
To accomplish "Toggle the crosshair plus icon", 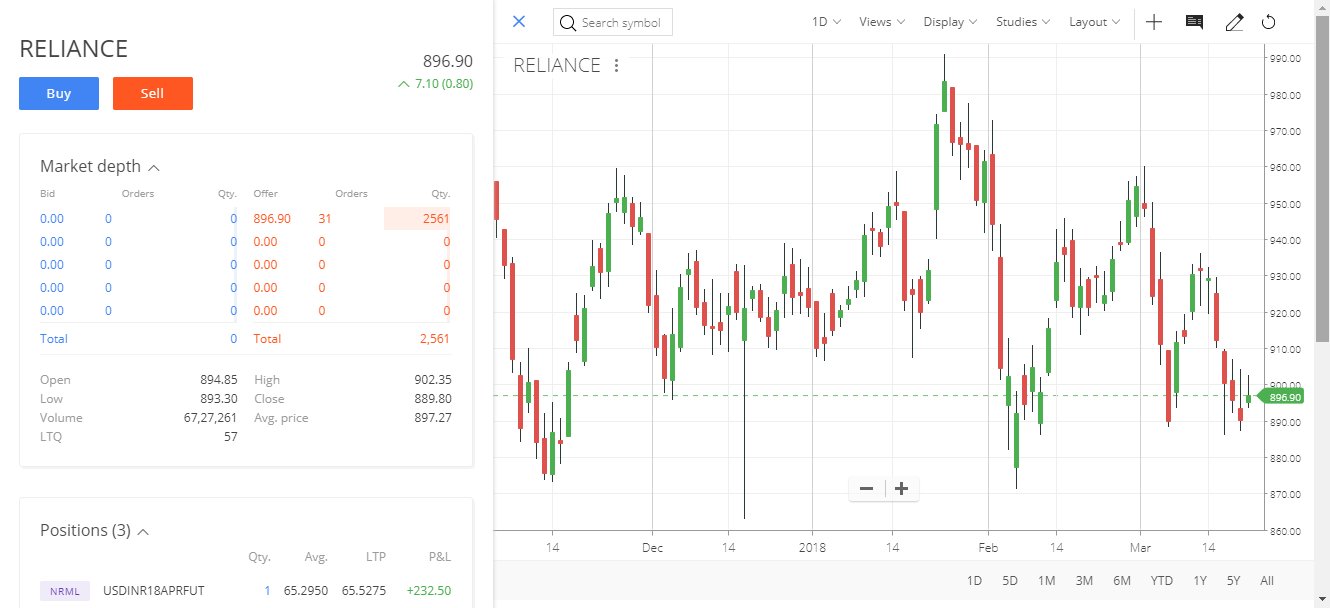I will [x=1154, y=22].
